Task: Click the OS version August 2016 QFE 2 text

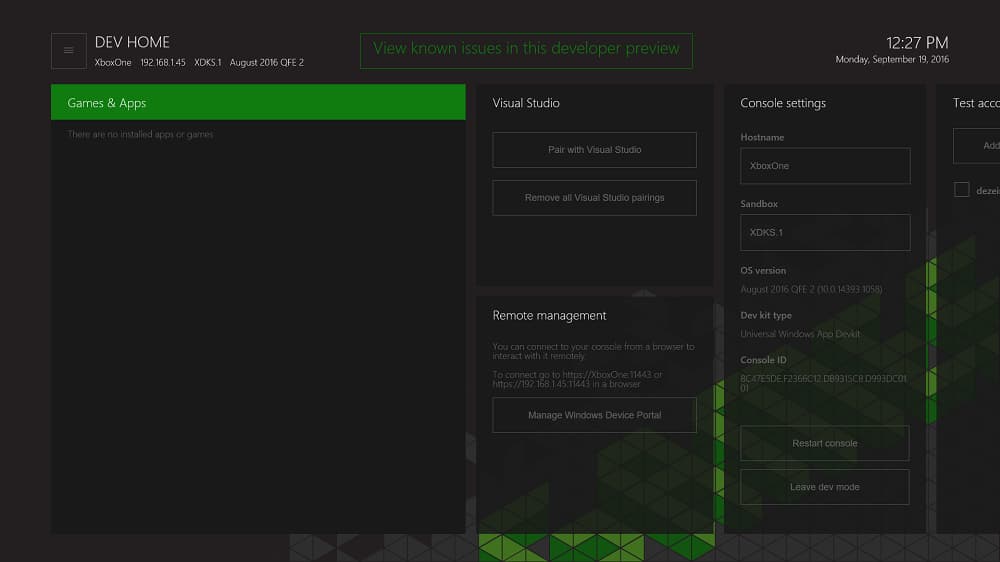Action: pos(811,289)
